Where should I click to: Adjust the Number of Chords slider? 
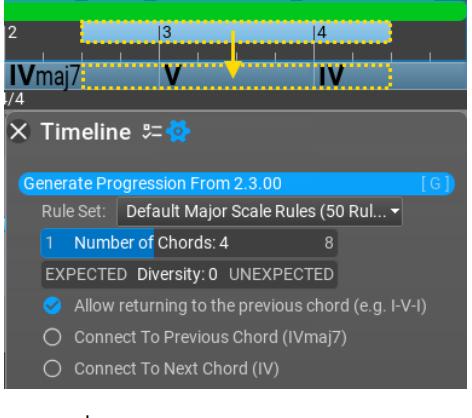(189, 243)
